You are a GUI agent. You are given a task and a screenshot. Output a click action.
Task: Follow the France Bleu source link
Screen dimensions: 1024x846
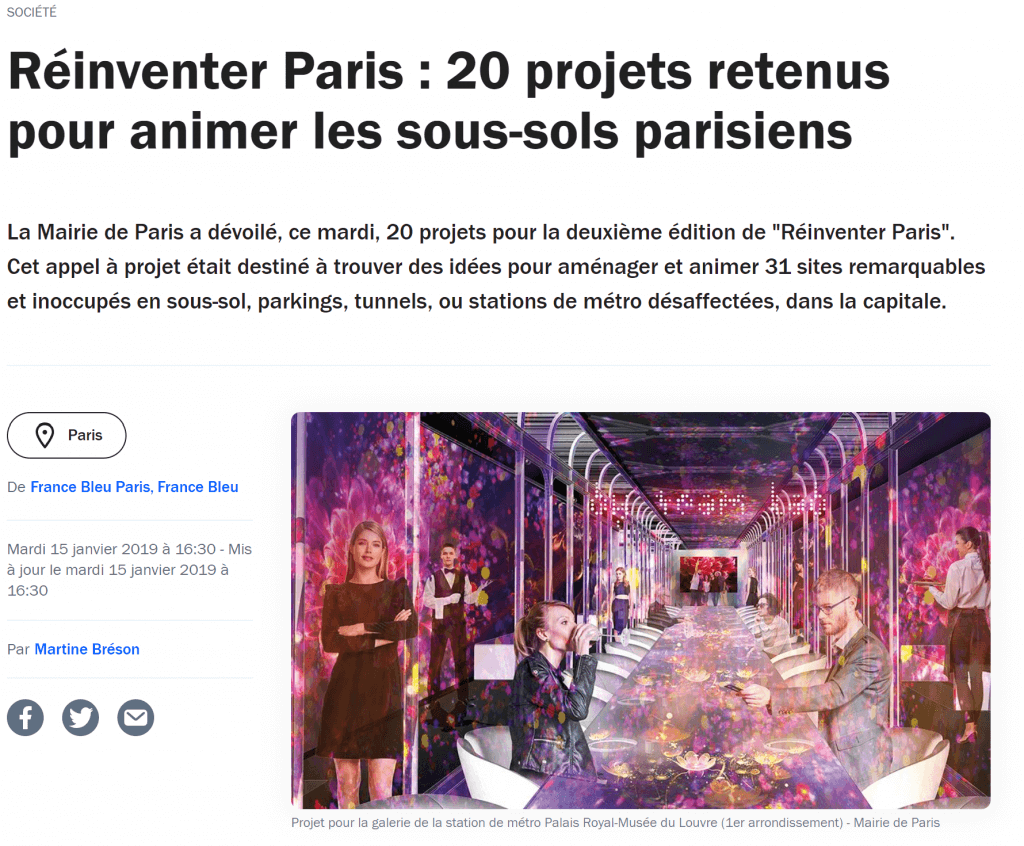[x=198, y=487]
